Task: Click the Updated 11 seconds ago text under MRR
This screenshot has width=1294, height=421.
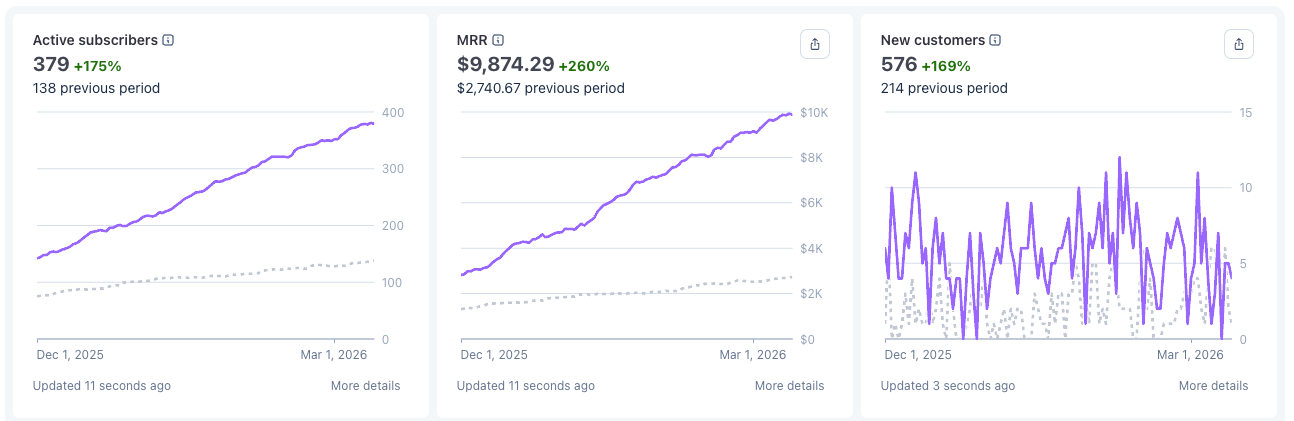Action: (526, 386)
